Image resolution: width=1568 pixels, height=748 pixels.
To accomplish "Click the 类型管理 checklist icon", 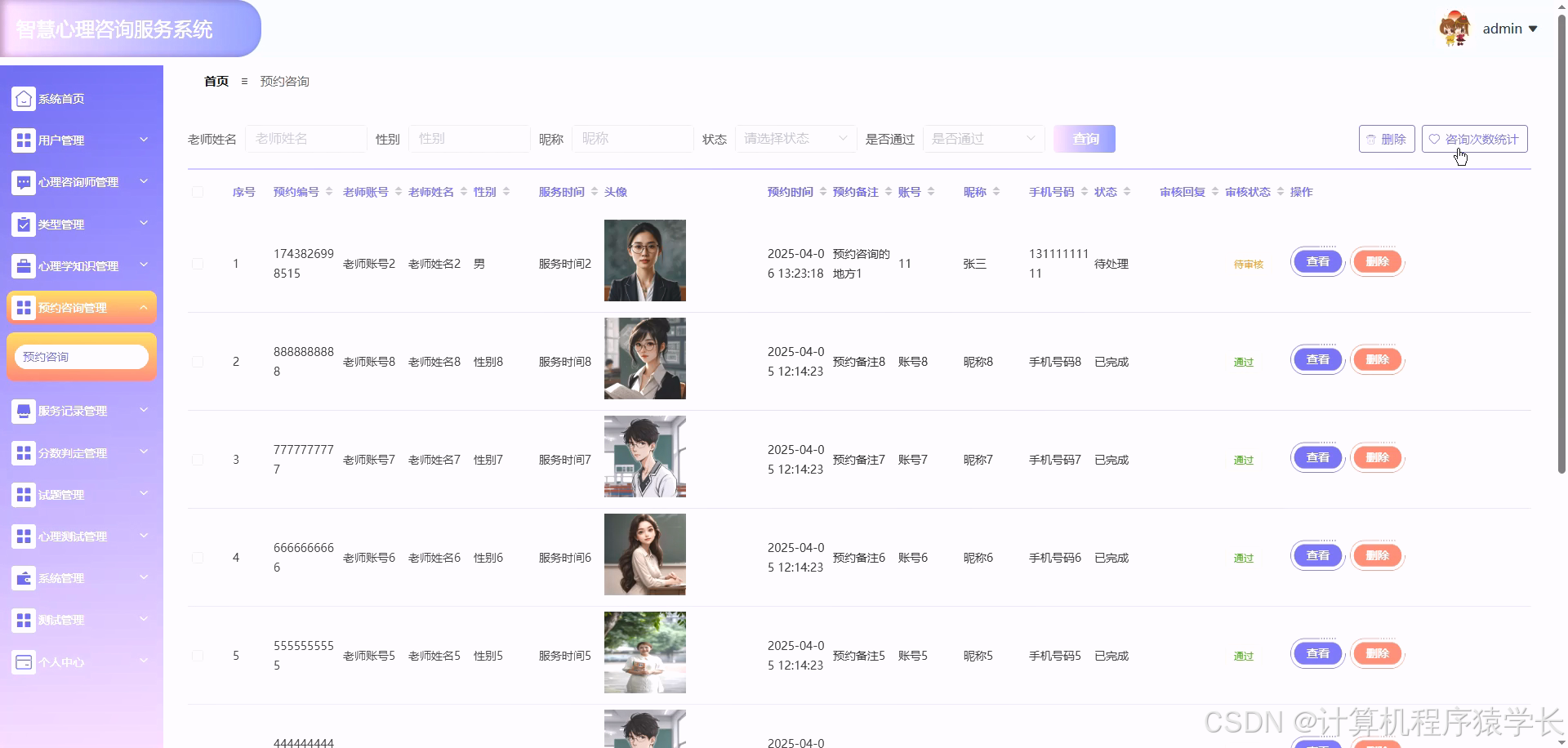I will pyautogui.click(x=23, y=224).
